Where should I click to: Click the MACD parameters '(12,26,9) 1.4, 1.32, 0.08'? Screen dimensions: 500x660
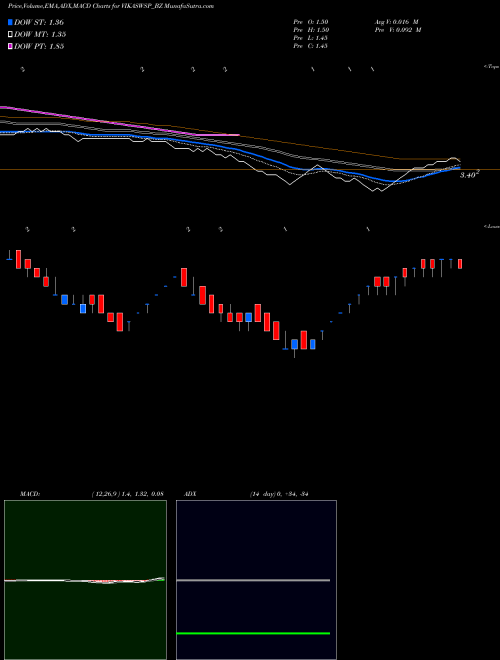(127, 494)
